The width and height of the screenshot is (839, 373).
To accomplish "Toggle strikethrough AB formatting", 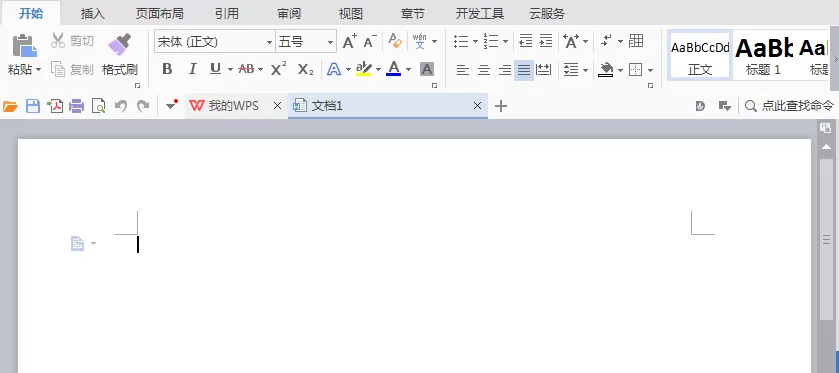I will point(246,69).
